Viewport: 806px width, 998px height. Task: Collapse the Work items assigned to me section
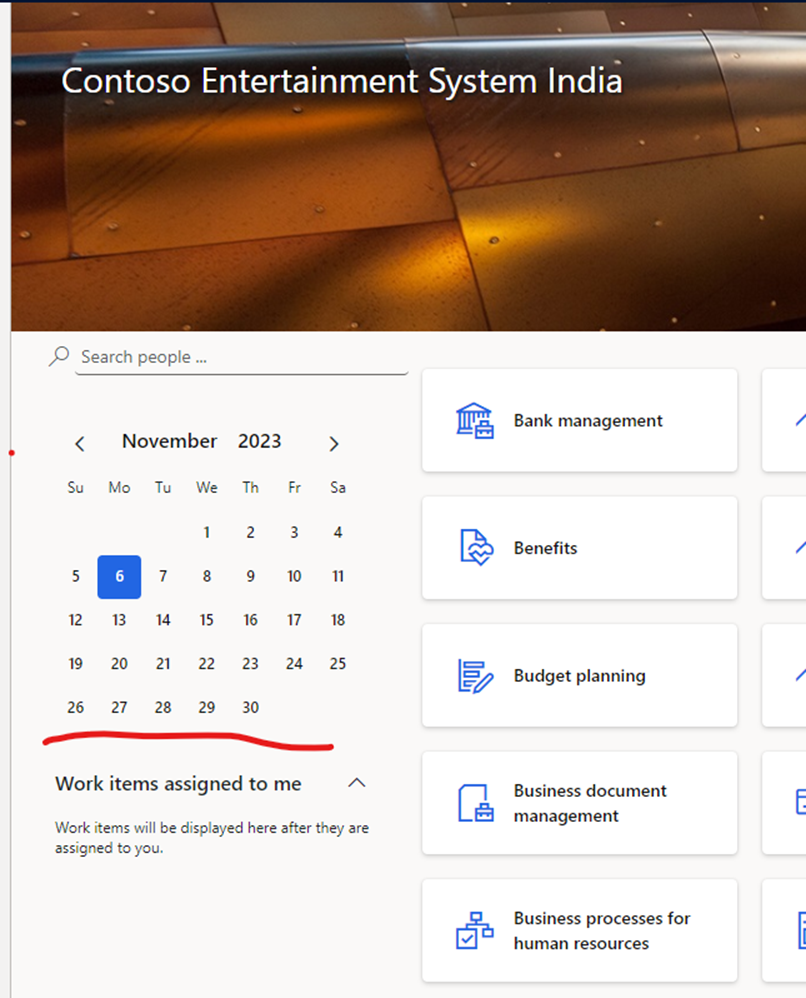click(x=357, y=783)
